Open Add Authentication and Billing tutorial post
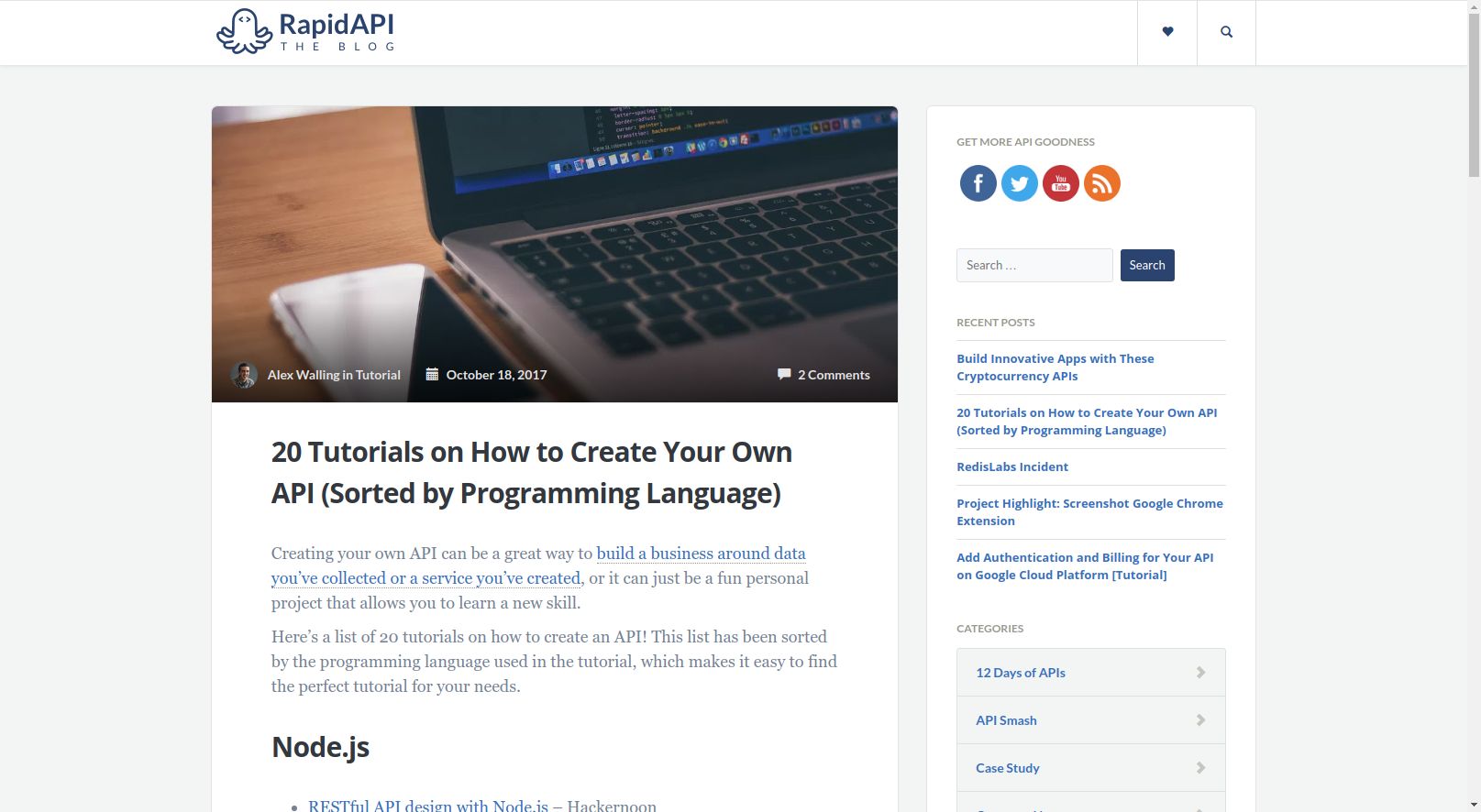This screenshot has height=812, width=1481. coord(1085,566)
